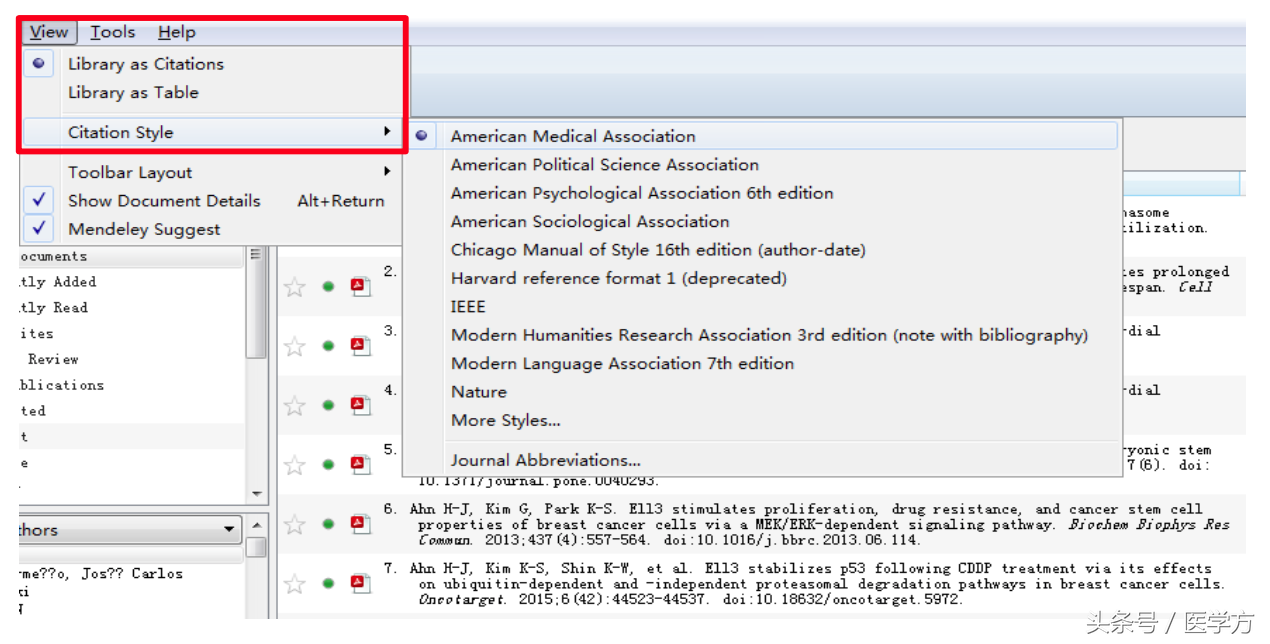Click the green read-status dot on reference 6
1270x644 pixels.
(x=328, y=524)
